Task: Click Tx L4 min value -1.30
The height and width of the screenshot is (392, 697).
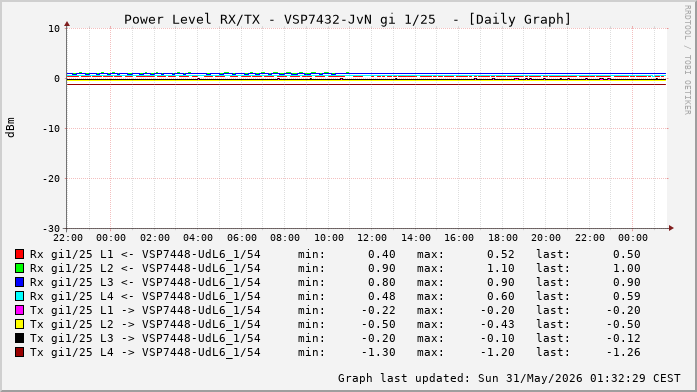Action: coord(378,352)
